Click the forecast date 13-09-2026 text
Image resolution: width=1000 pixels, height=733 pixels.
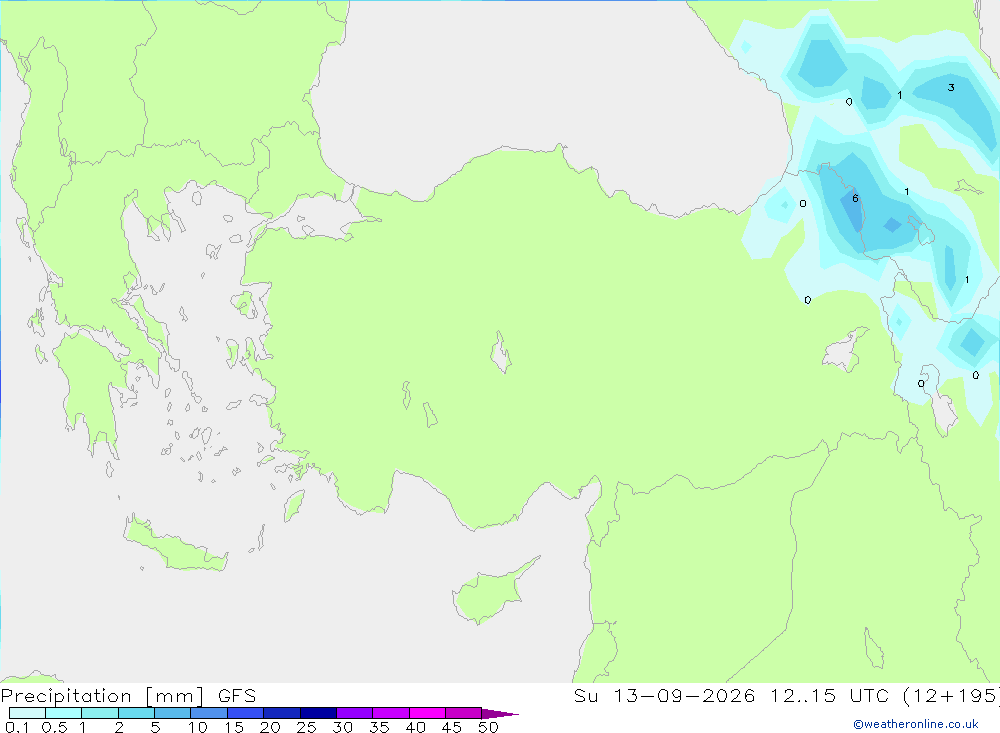[684, 695]
